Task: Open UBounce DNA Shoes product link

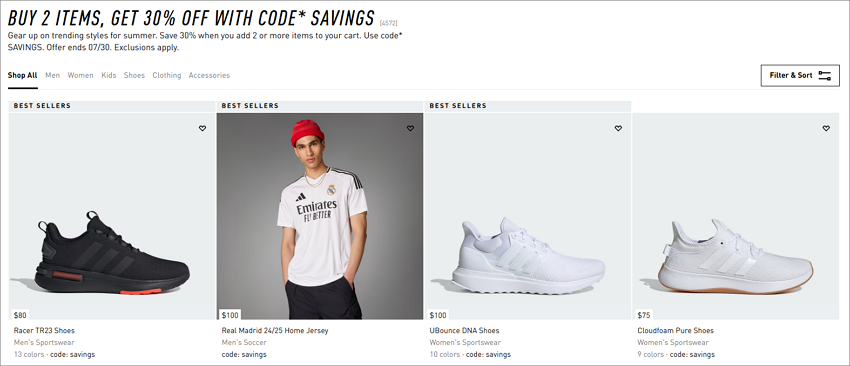Action: click(x=465, y=330)
